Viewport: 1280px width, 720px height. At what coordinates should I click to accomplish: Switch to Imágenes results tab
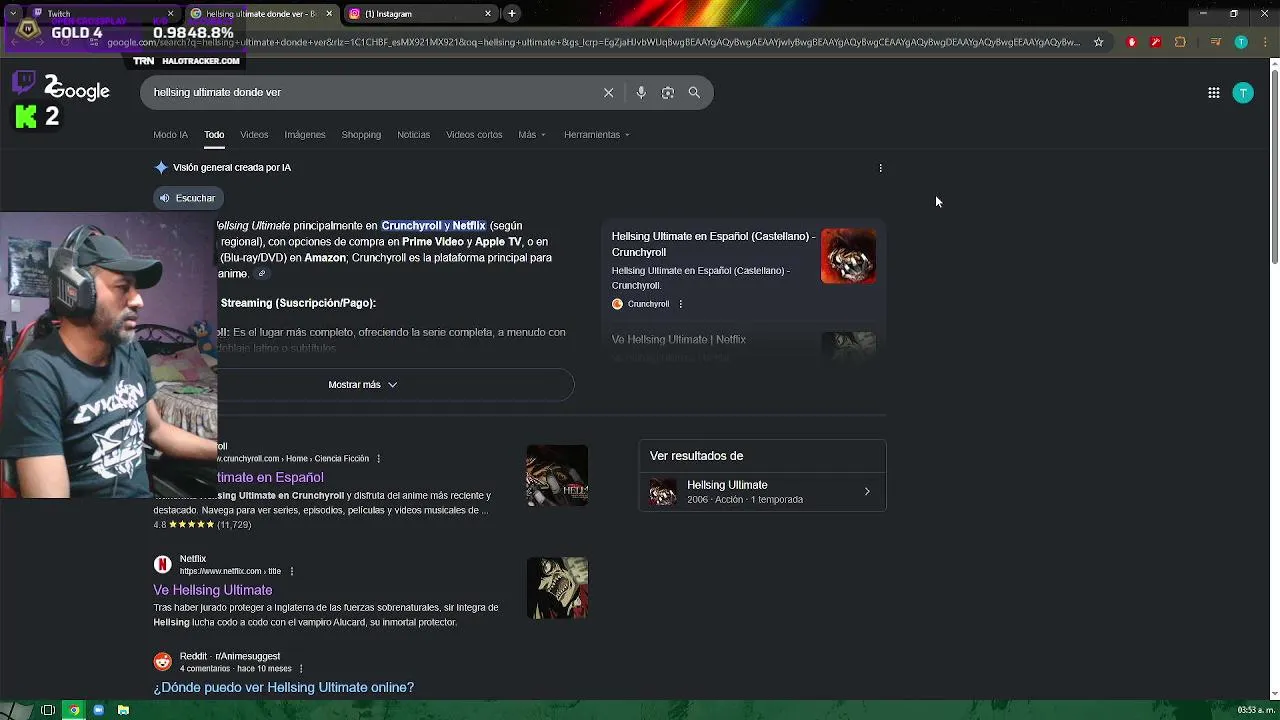305,135
